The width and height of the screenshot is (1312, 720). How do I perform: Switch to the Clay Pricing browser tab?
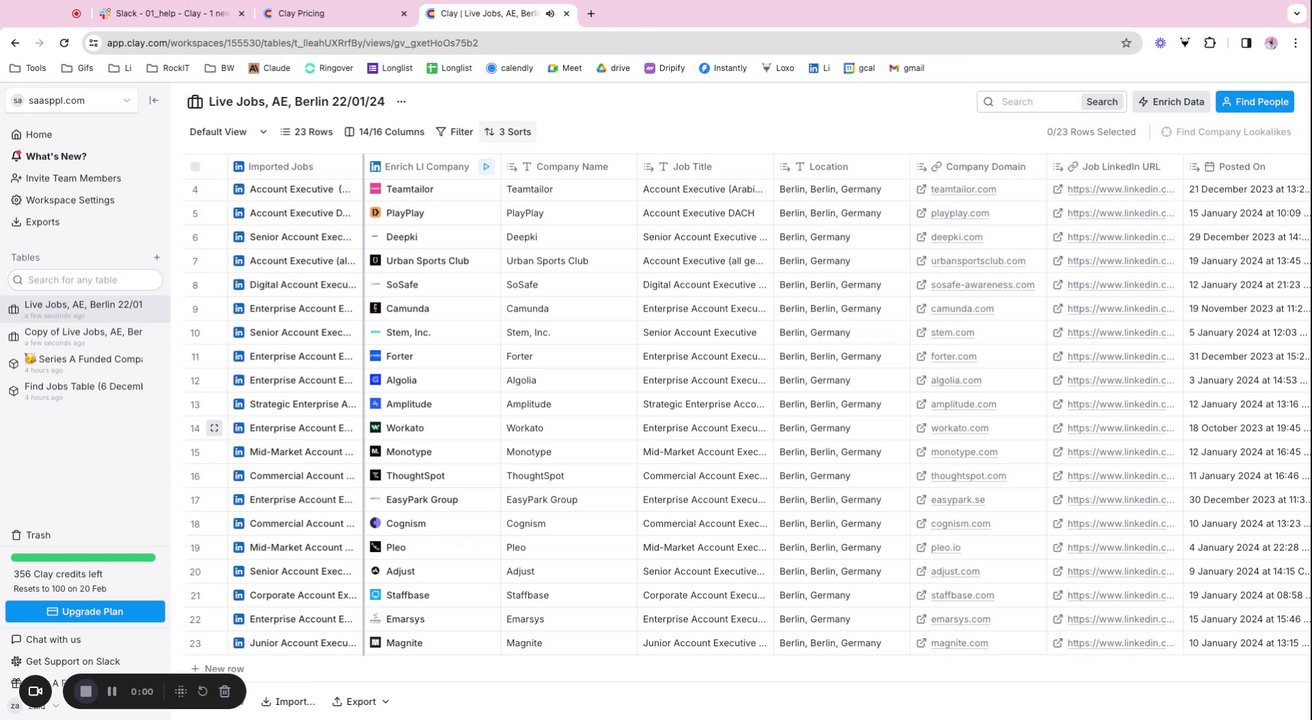pos(333,14)
